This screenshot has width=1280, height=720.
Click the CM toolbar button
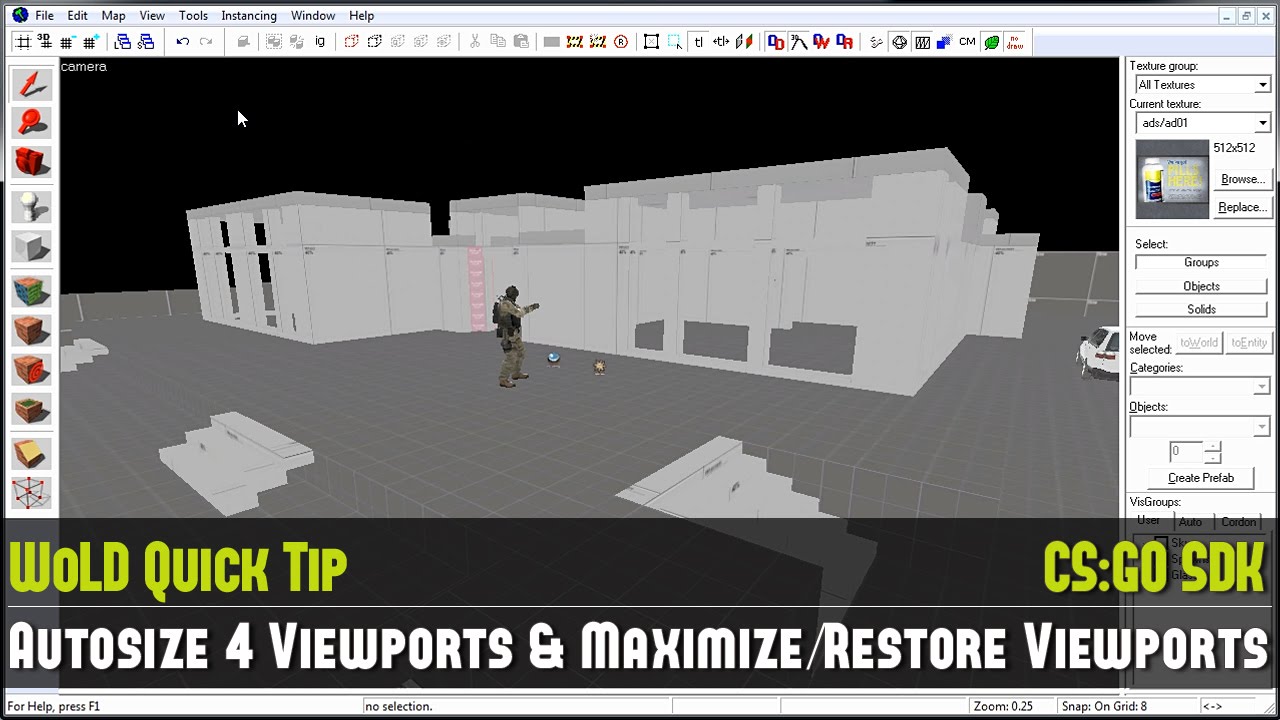click(967, 42)
